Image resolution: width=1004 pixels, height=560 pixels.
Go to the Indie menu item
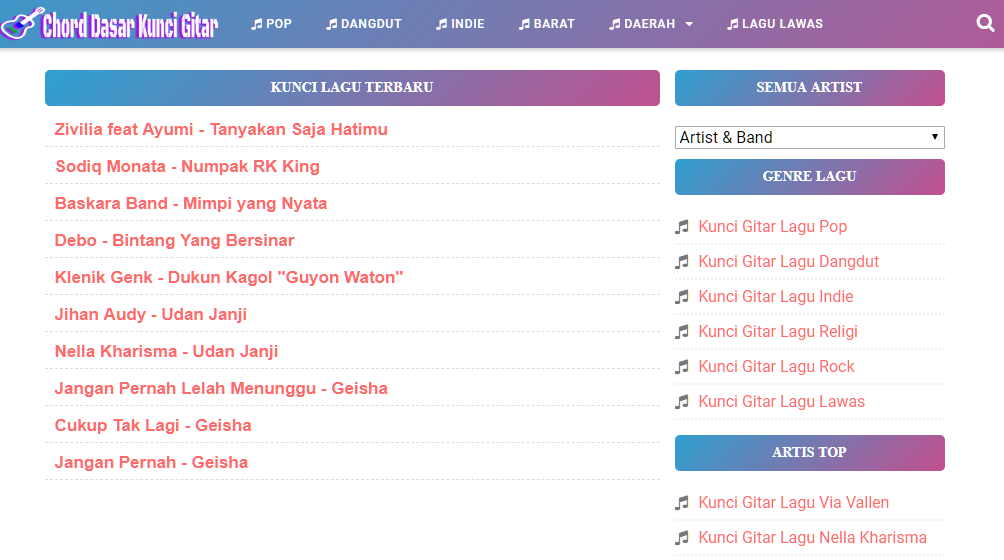coord(460,24)
